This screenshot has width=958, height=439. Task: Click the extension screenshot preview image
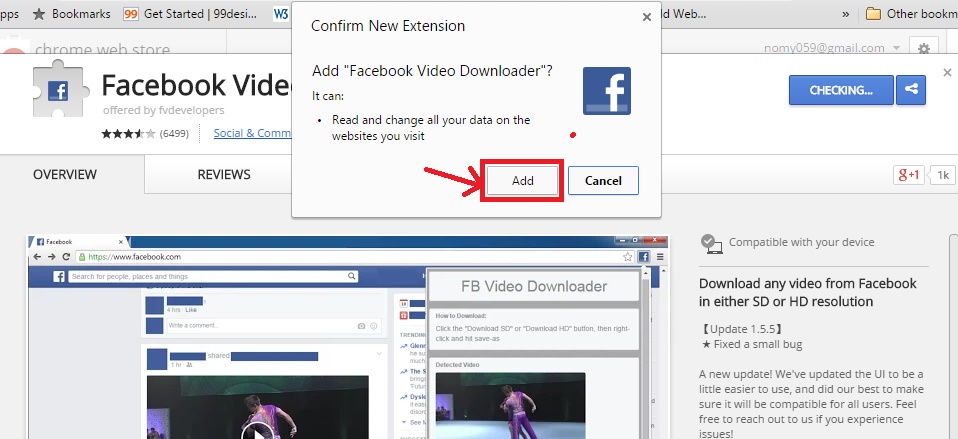(348, 337)
